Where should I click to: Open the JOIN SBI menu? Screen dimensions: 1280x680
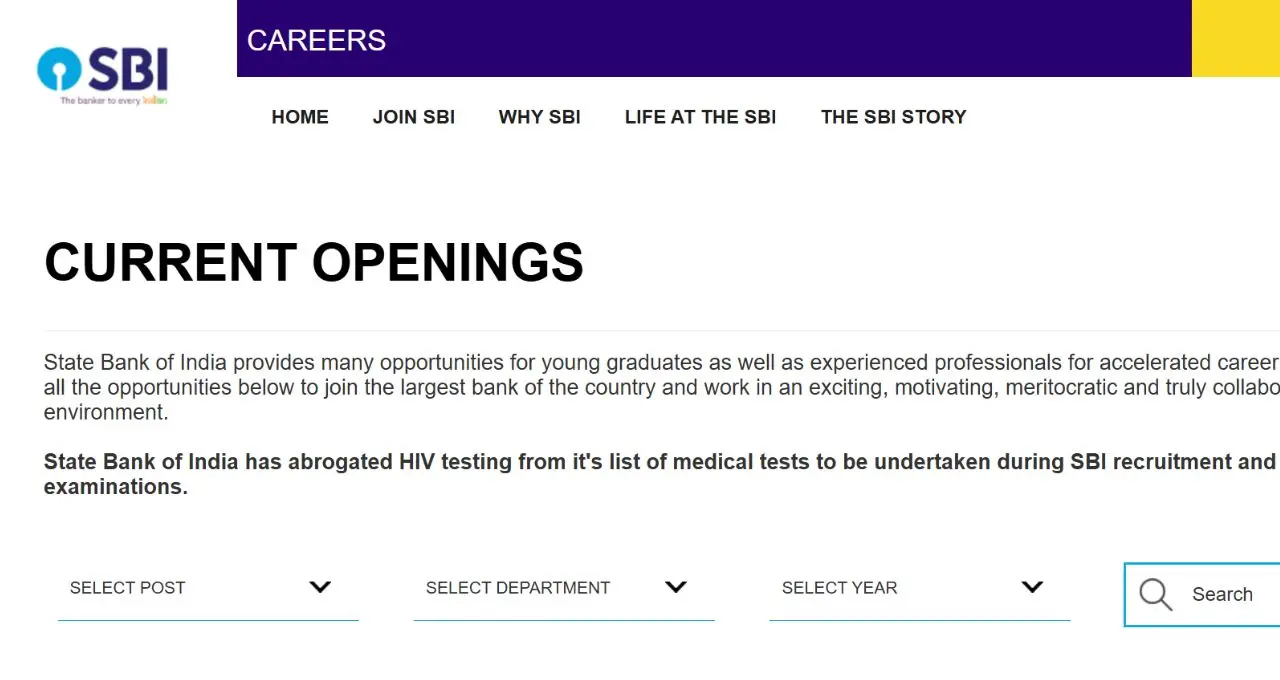414,117
